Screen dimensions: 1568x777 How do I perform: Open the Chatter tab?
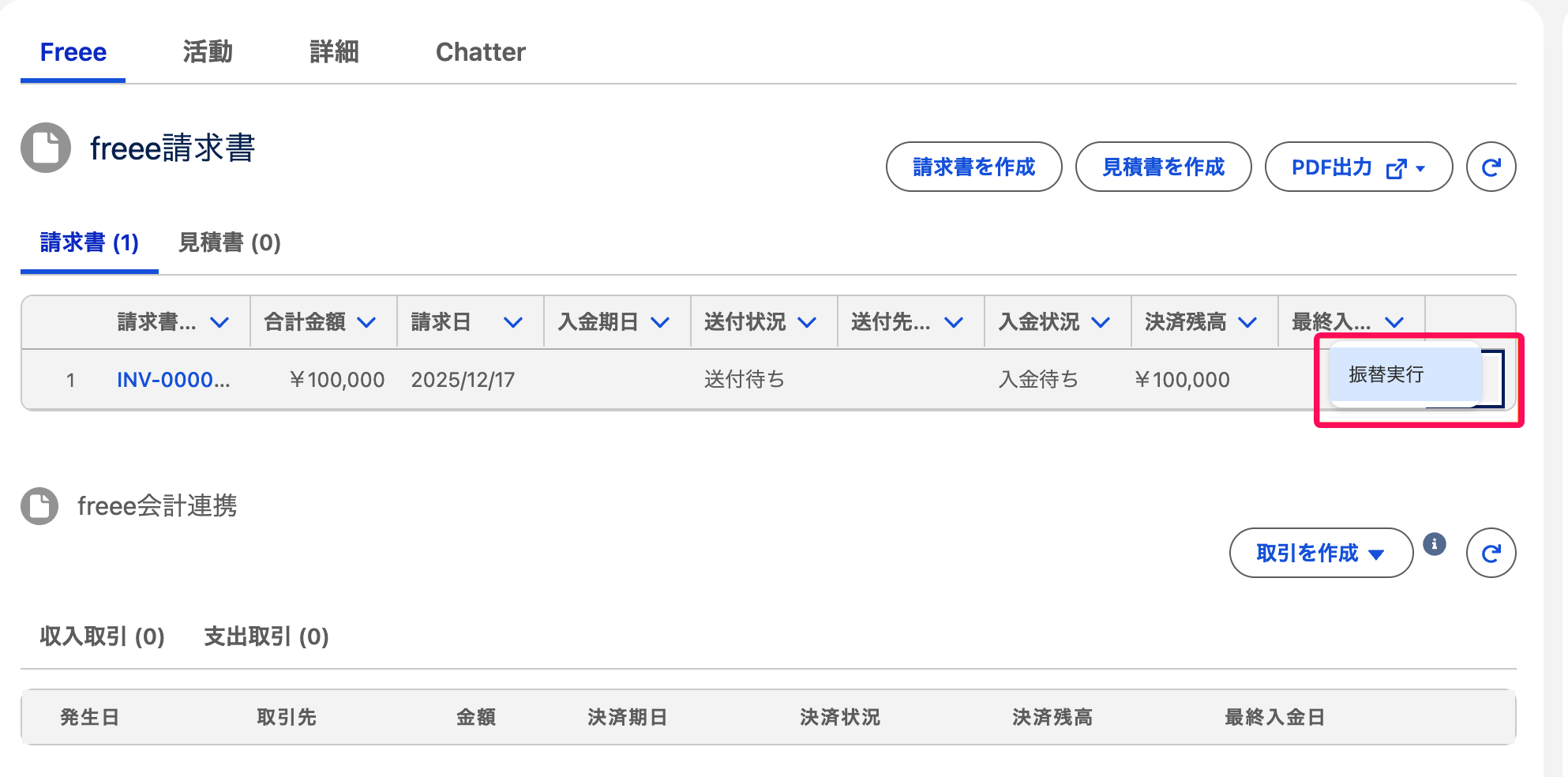[480, 52]
